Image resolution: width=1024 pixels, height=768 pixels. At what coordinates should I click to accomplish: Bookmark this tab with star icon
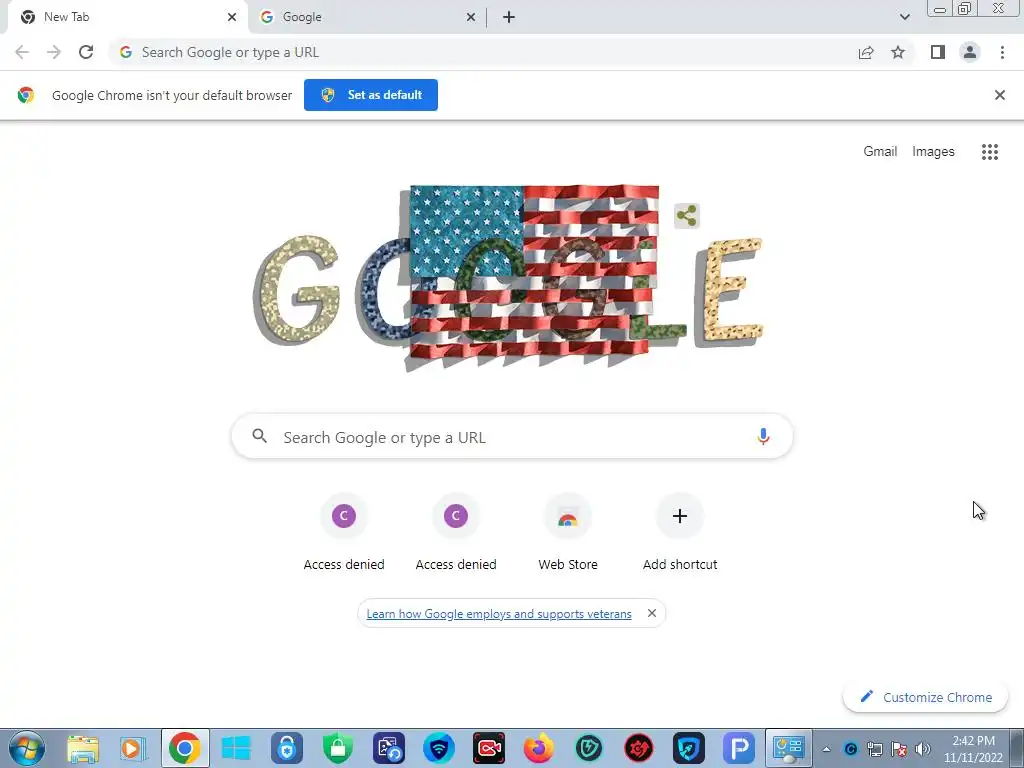pos(898,52)
